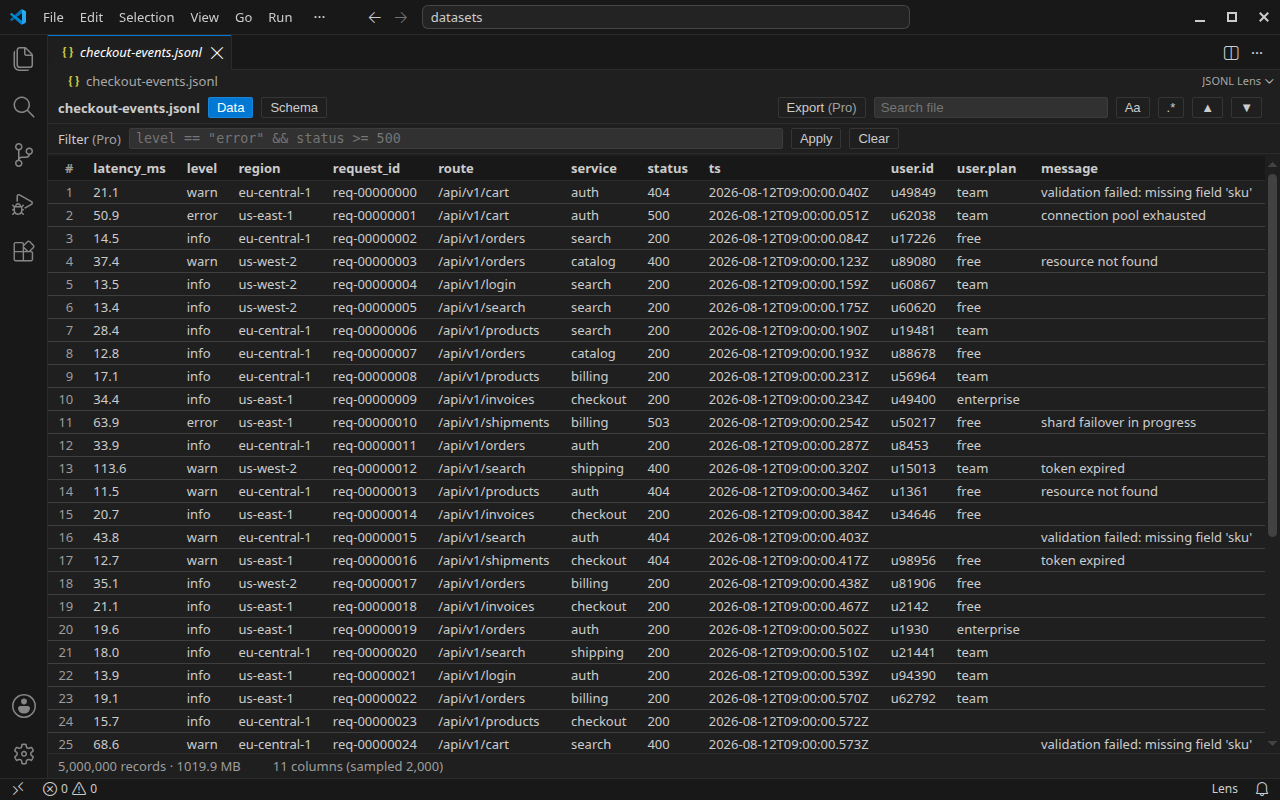Image resolution: width=1280 pixels, height=800 pixels.
Task: Open the Go menu
Action: click(x=243, y=17)
